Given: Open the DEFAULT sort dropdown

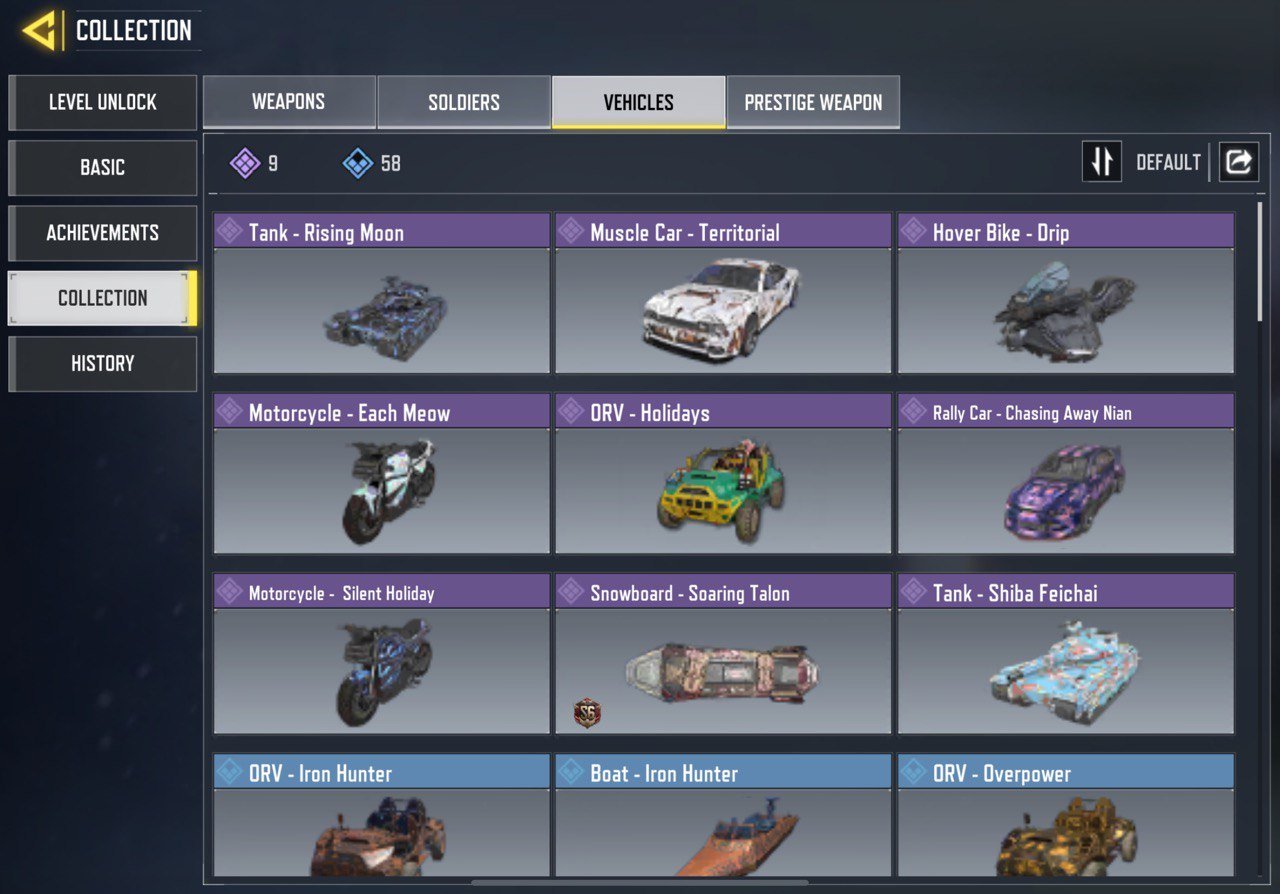Looking at the screenshot, I should coord(1168,162).
